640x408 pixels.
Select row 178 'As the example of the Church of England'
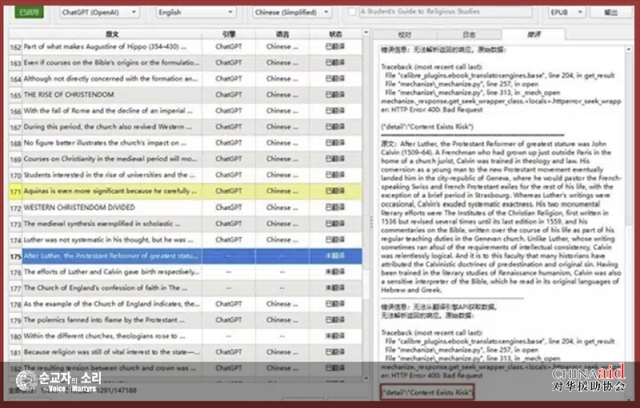185,304
